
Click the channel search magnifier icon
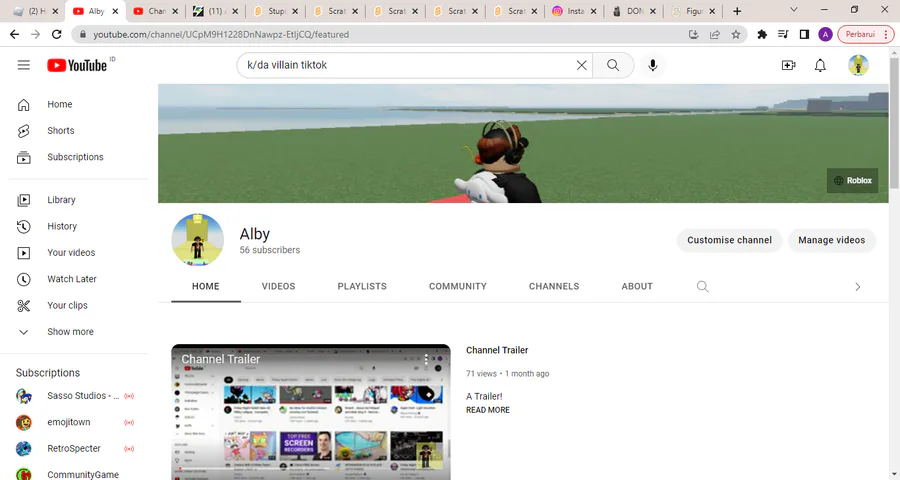click(x=703, y=287)
